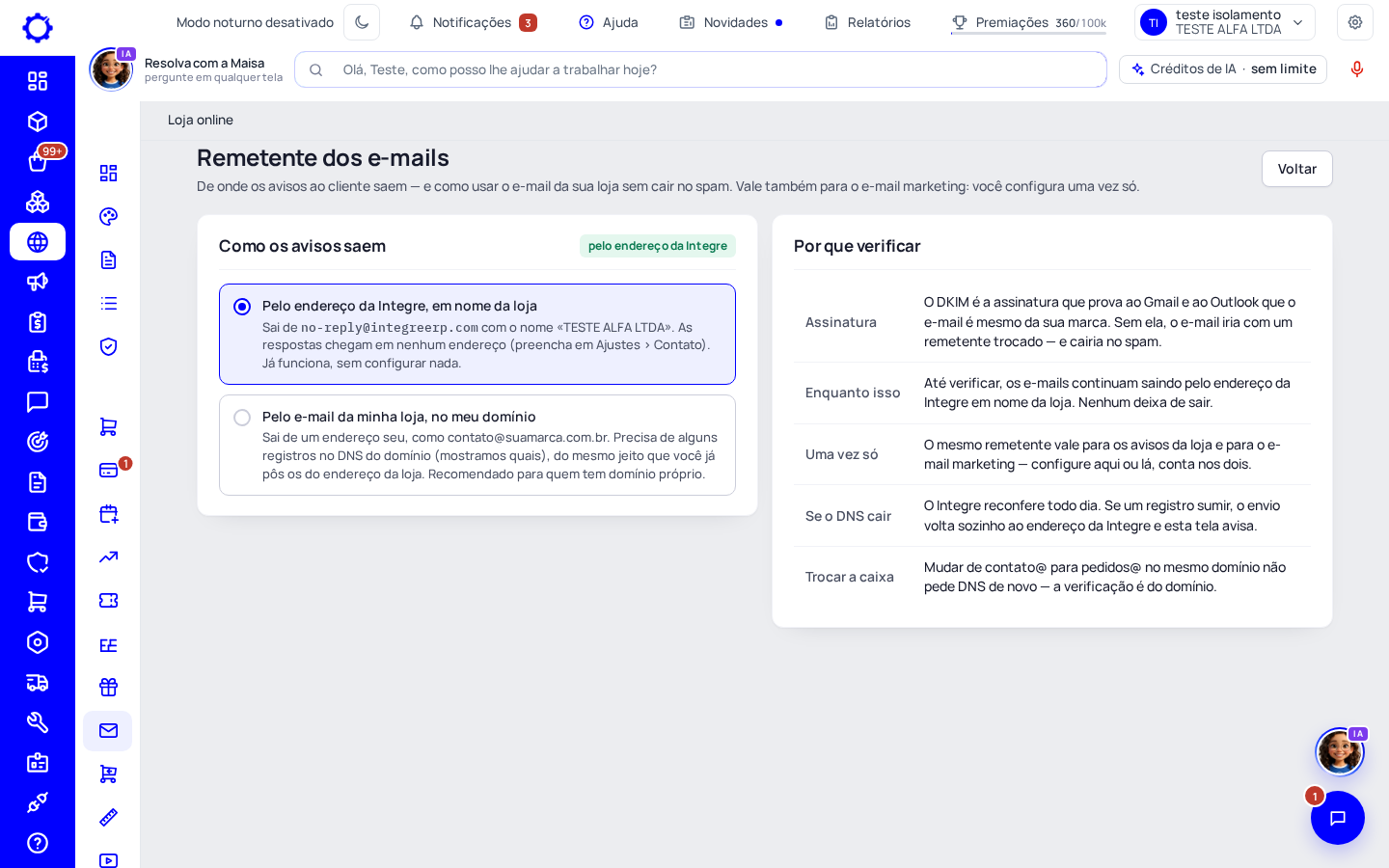
Task: Click the 'Loja online' breadcrumb
Action: click(x=201, y=120)
